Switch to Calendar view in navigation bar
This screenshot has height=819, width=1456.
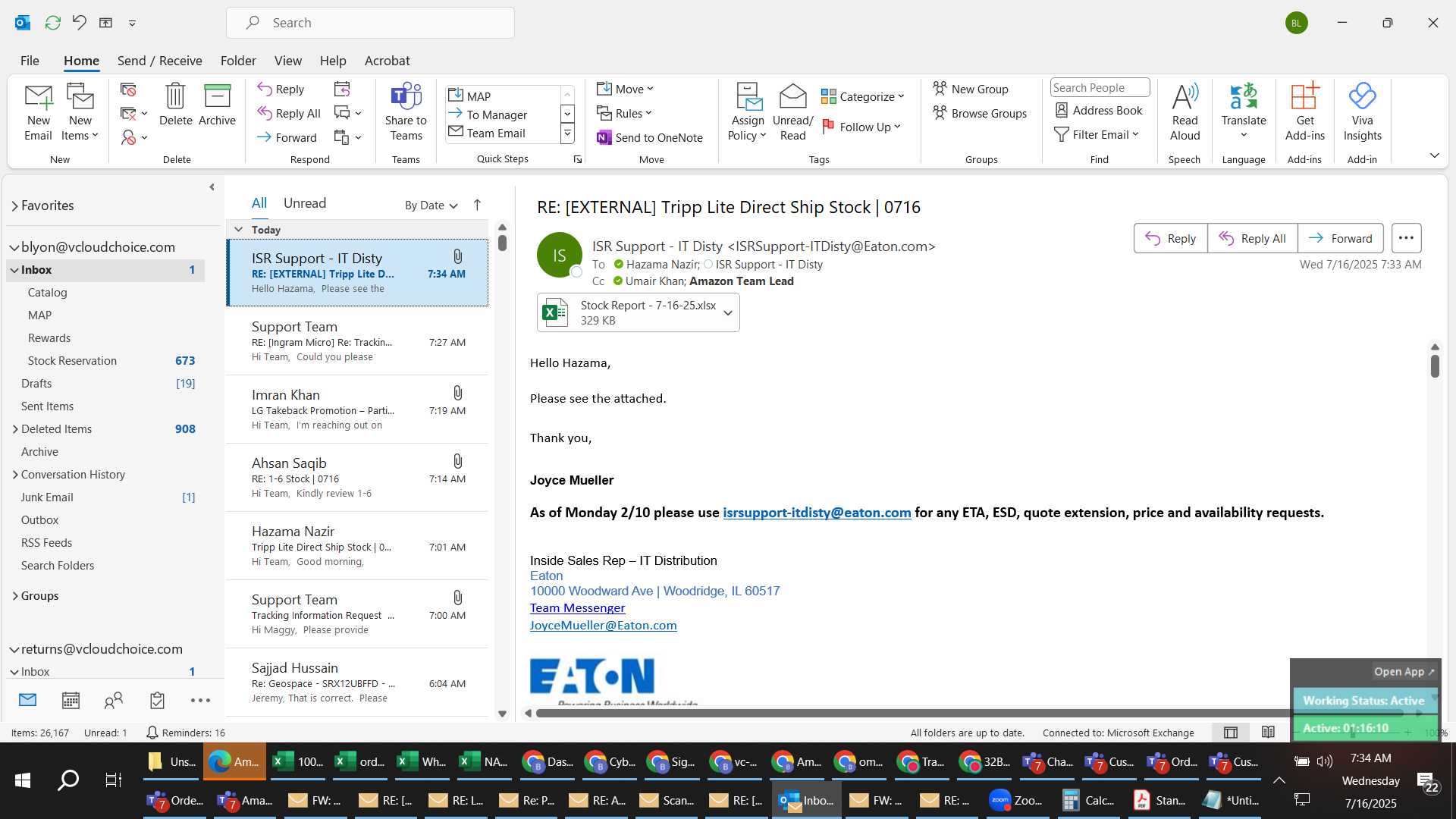click(x=71, y=700)
